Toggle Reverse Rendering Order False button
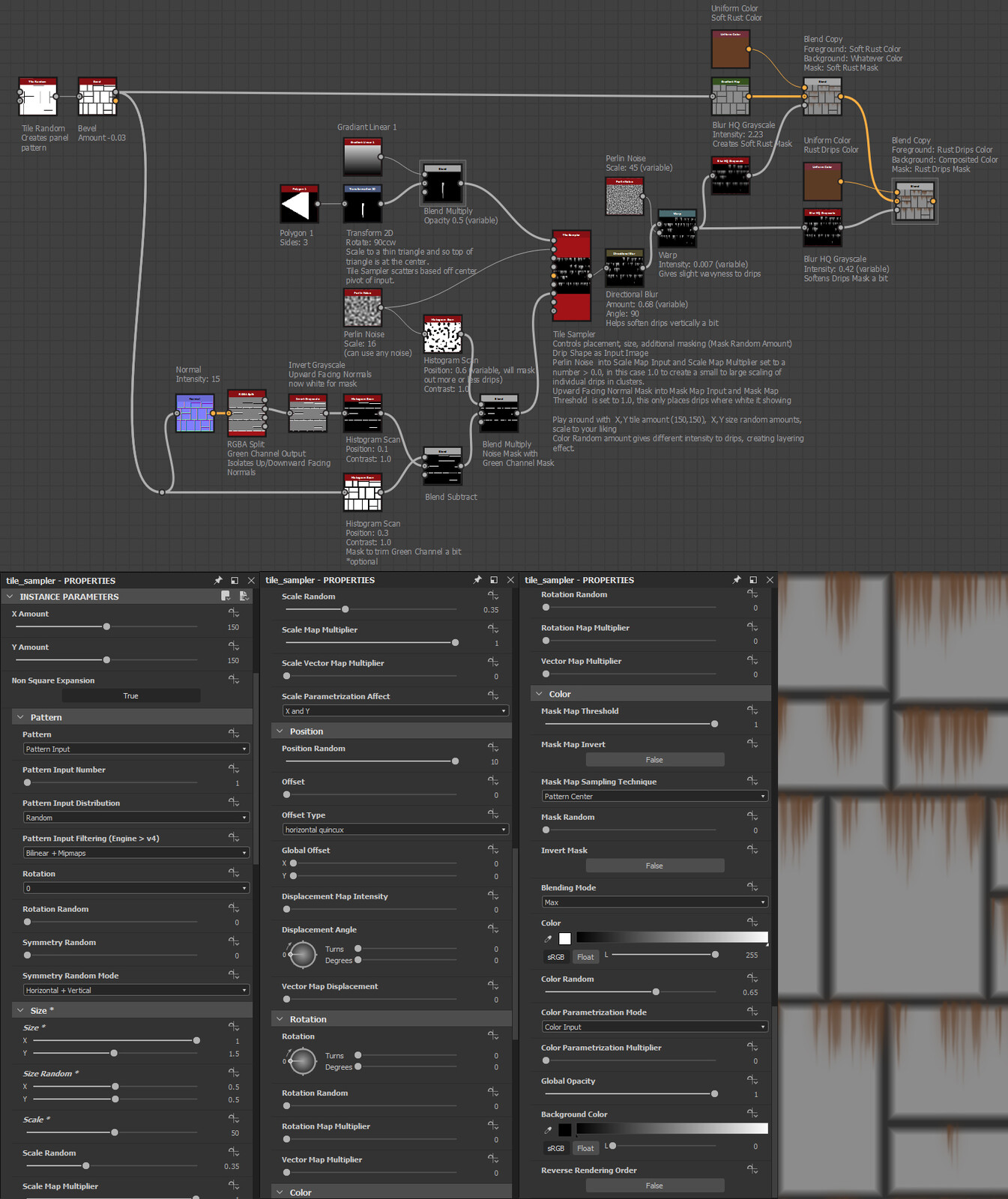The image size is (1008, 1199). (x=654, y=1186)
